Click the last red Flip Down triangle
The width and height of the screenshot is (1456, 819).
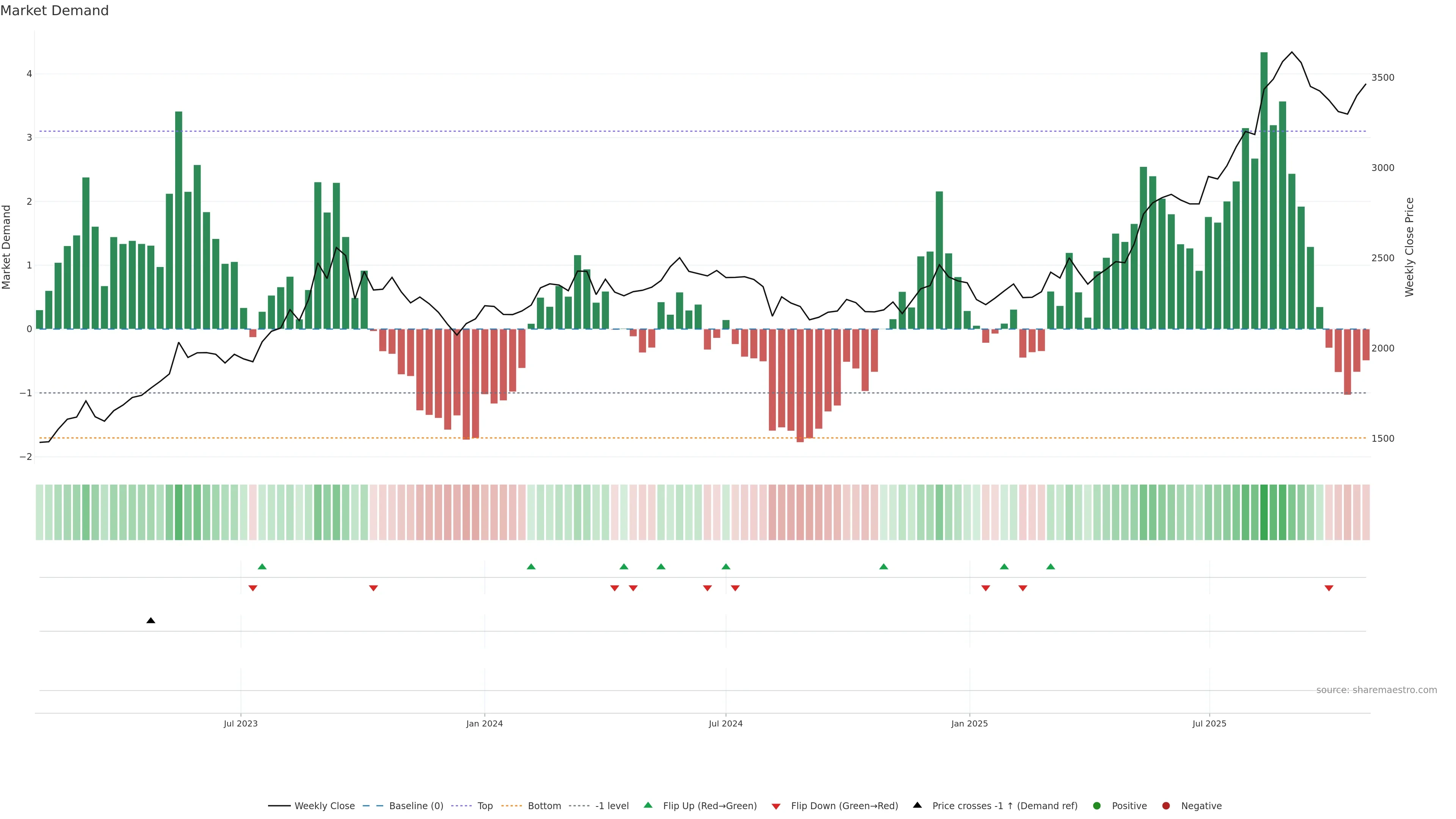point(1329,588)
